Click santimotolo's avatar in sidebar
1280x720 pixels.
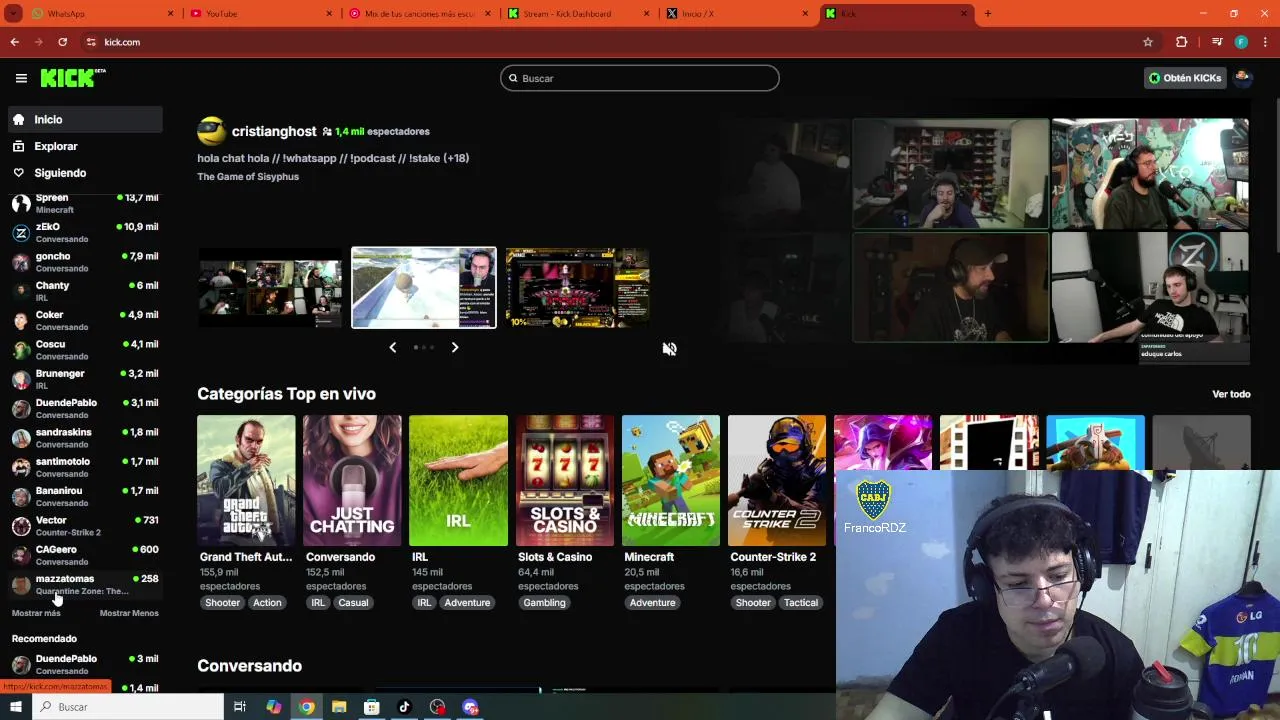coord(21,467)
